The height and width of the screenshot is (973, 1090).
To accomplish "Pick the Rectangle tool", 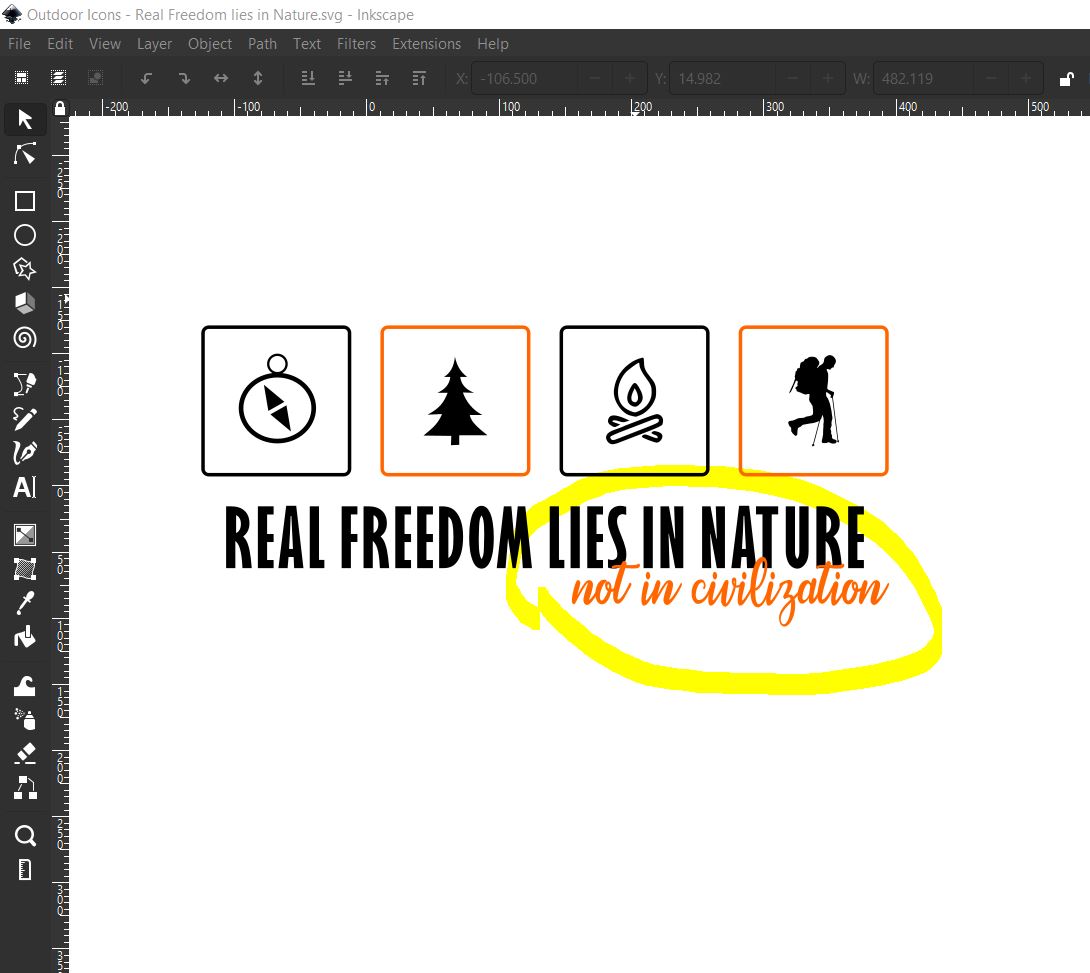I will tap(25, 201).
